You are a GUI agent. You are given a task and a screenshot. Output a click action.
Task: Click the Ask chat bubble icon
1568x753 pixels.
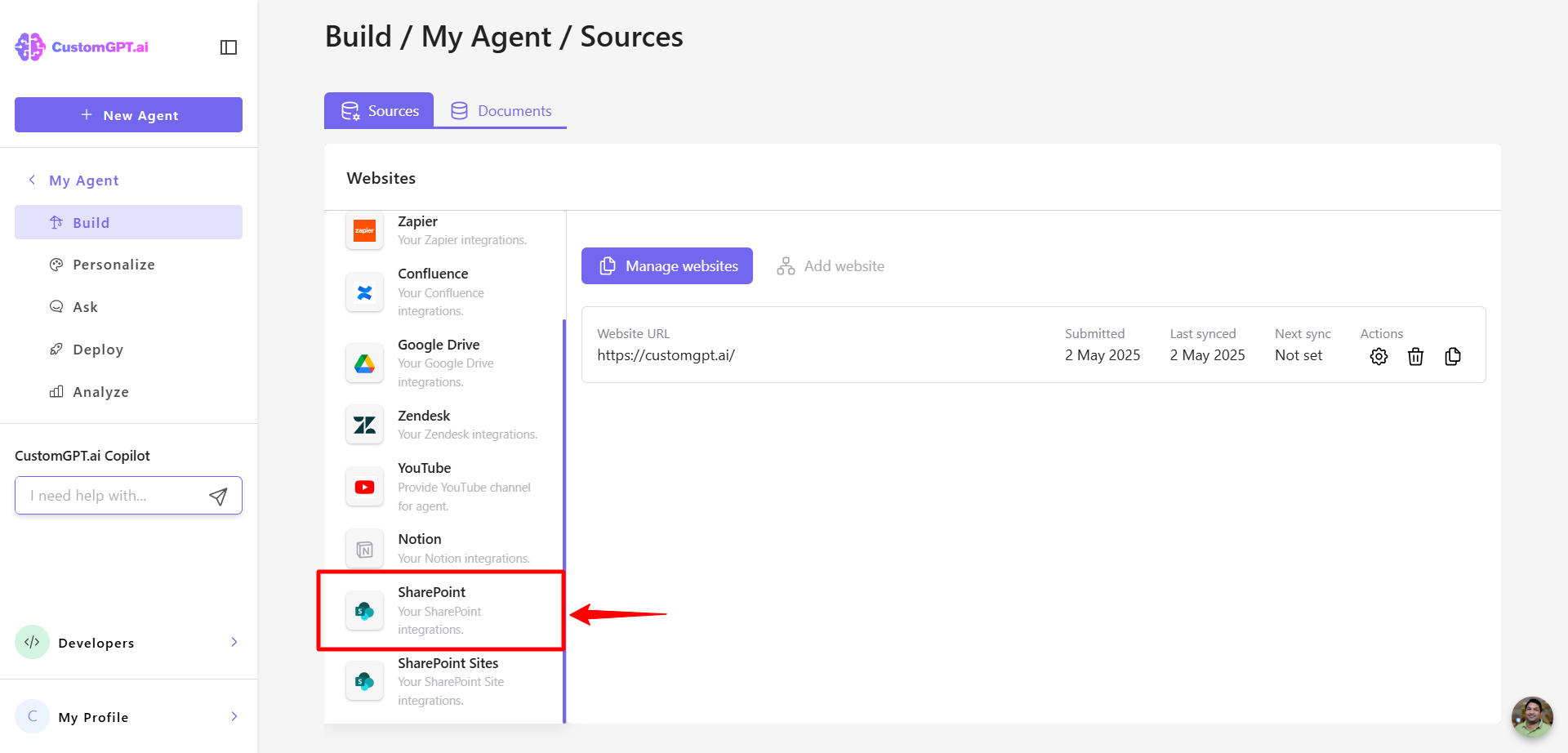pyautogui.click(x=56, y=307)
